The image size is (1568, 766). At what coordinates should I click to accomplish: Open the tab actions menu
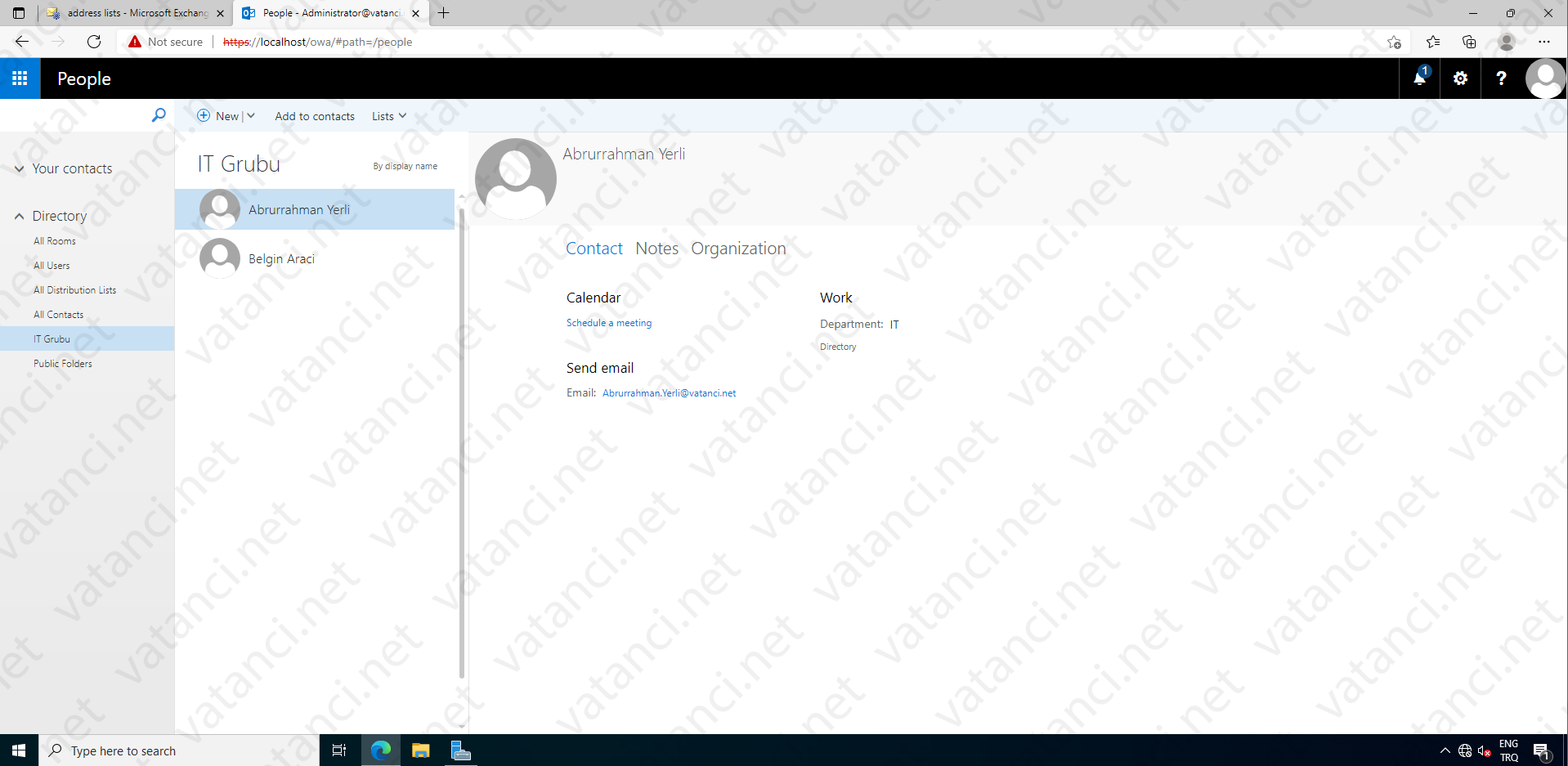pyautogui.click(x=19, y=13)
